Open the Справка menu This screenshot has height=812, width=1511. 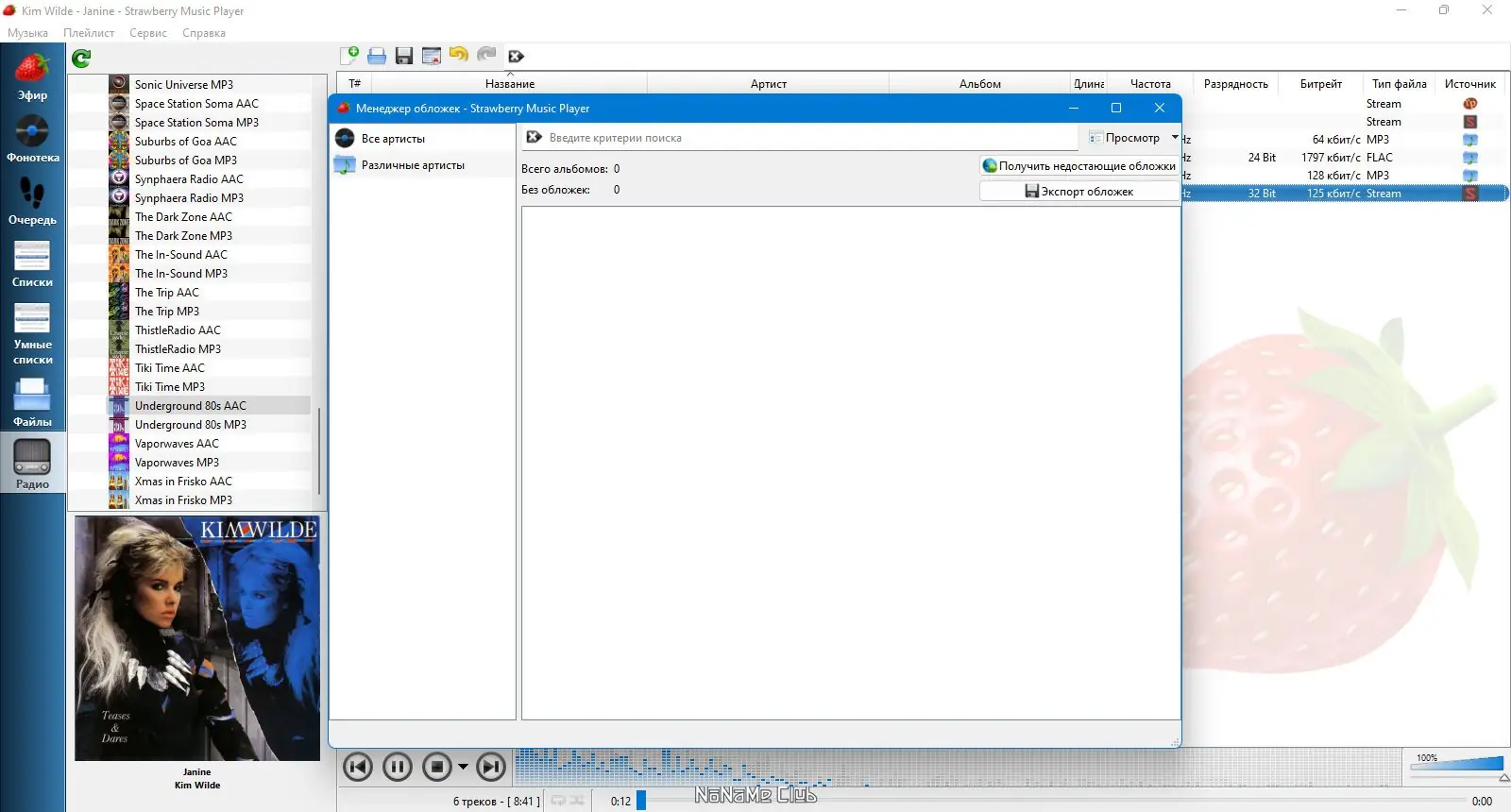pyautogui.click(x=204, y=33)
